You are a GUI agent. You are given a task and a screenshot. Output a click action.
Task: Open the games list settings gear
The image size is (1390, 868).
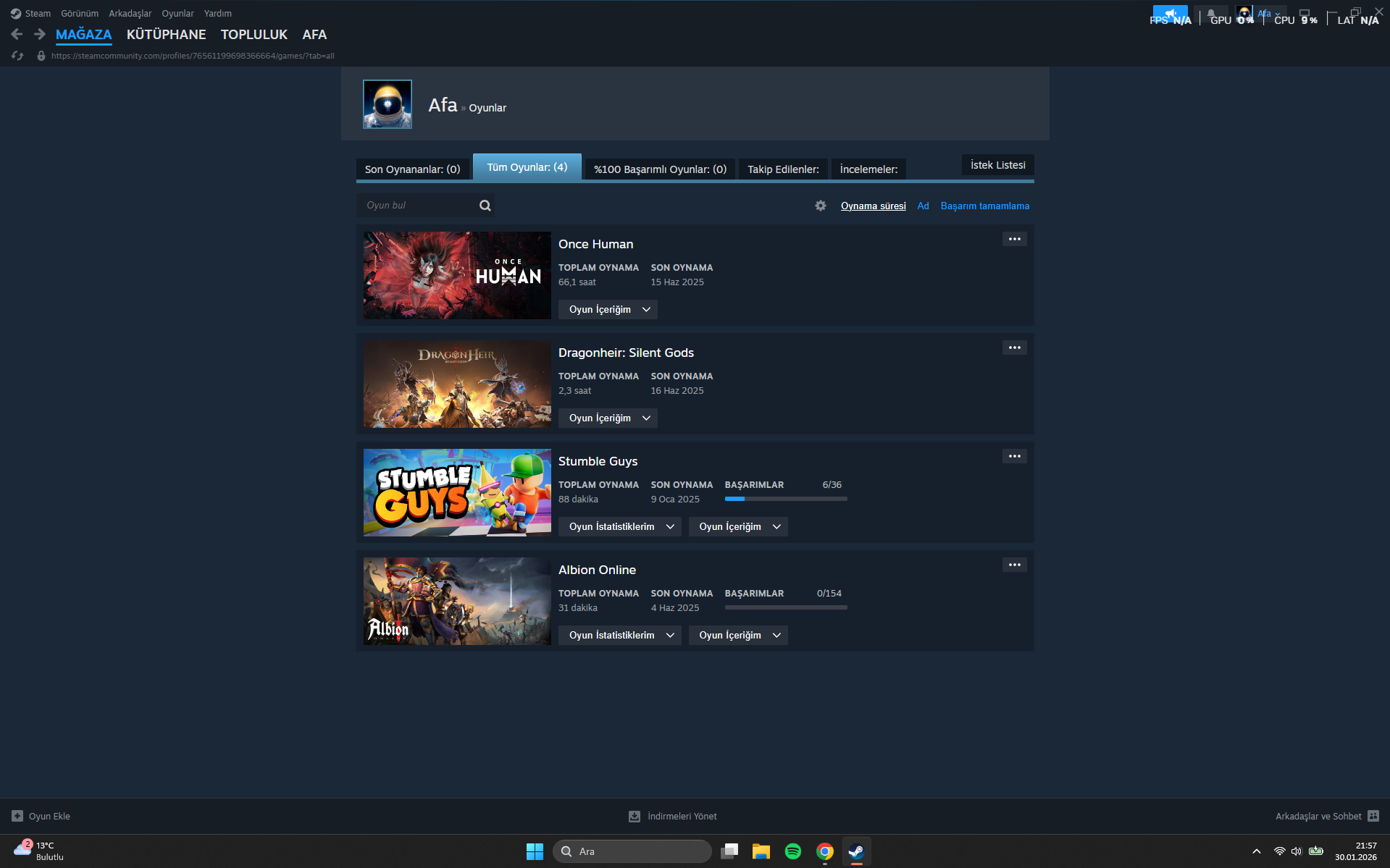click(821, 206)
